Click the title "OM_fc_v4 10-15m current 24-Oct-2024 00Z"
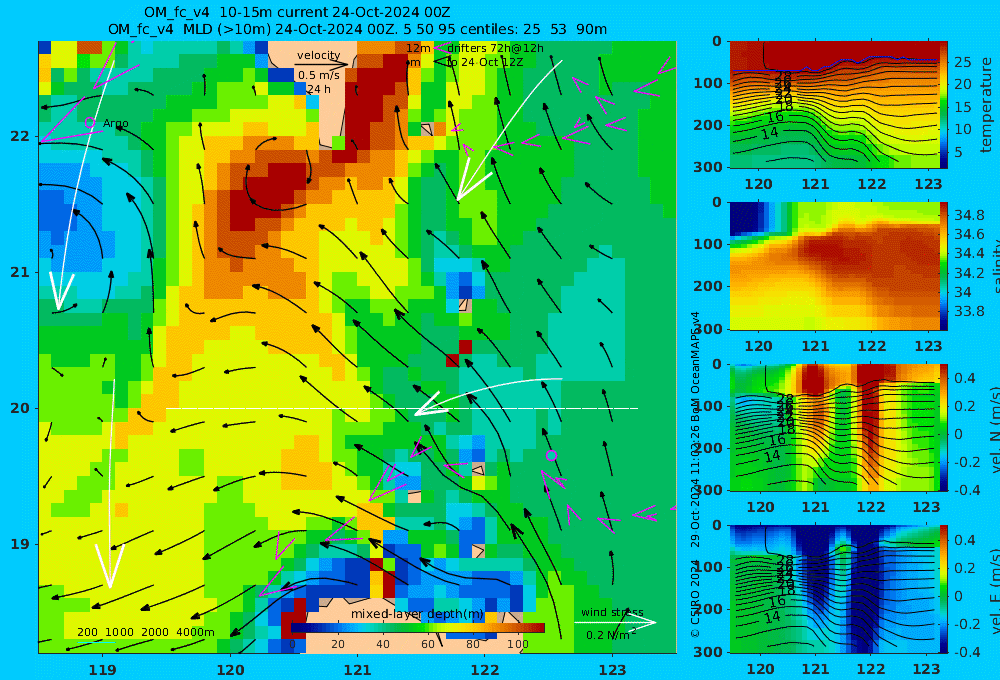Screen dimensions: 1000x680 [x=297, y=12]
